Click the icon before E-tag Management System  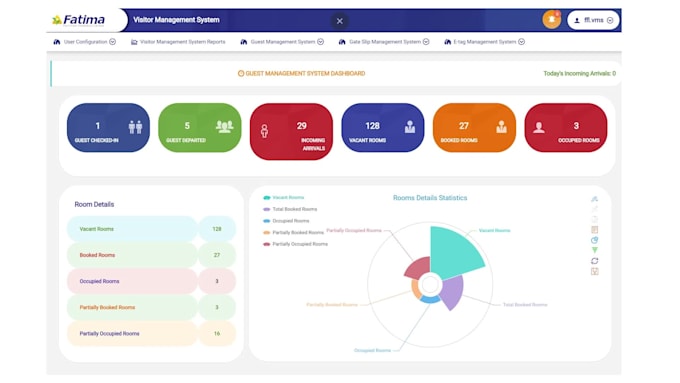click(x=448, y=42)
